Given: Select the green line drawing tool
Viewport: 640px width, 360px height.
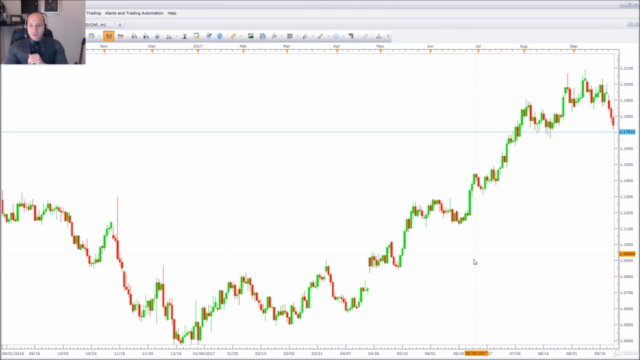Looking at the screenshot, I should click(320, 36).
